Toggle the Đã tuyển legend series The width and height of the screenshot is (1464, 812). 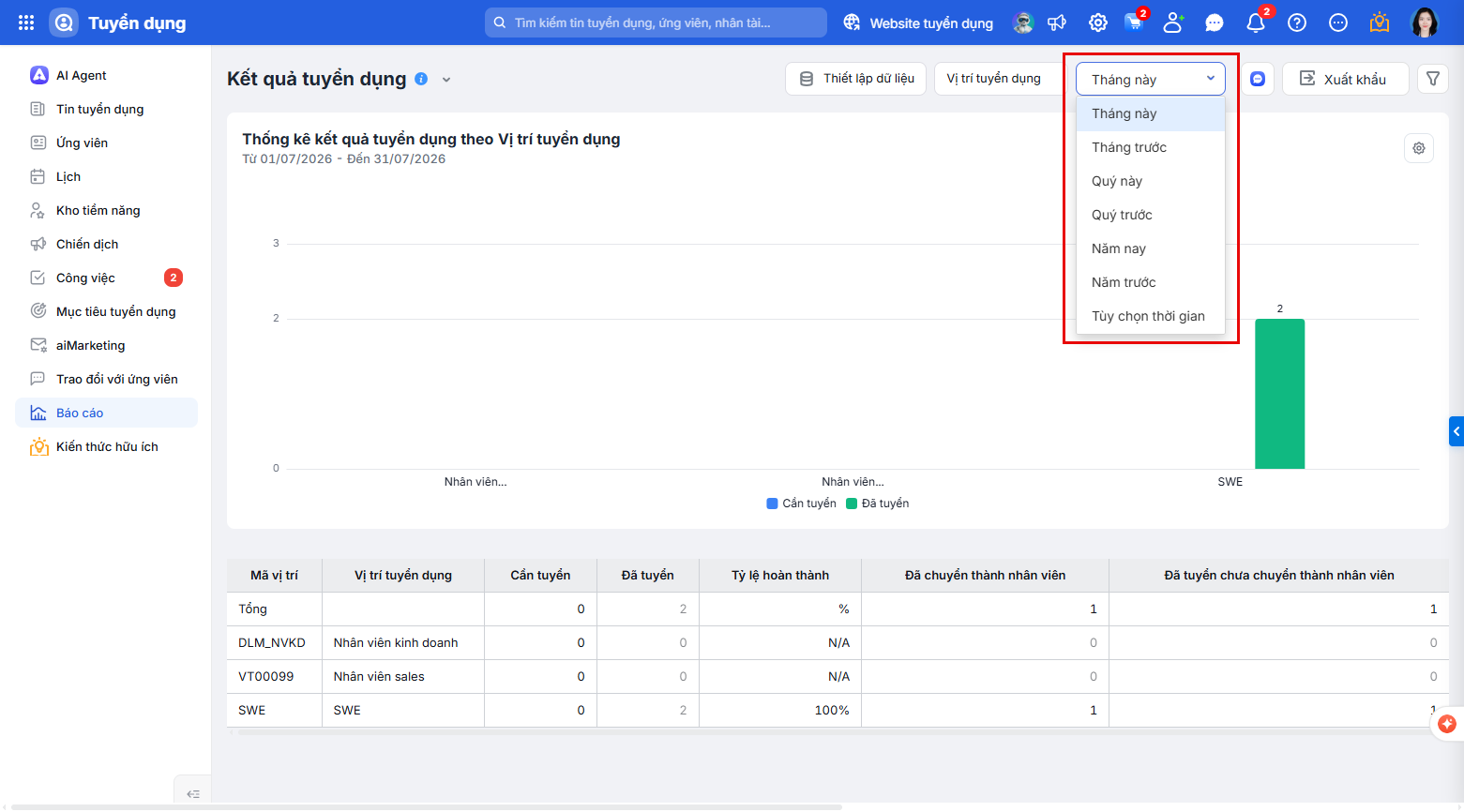tap(878, 504)
